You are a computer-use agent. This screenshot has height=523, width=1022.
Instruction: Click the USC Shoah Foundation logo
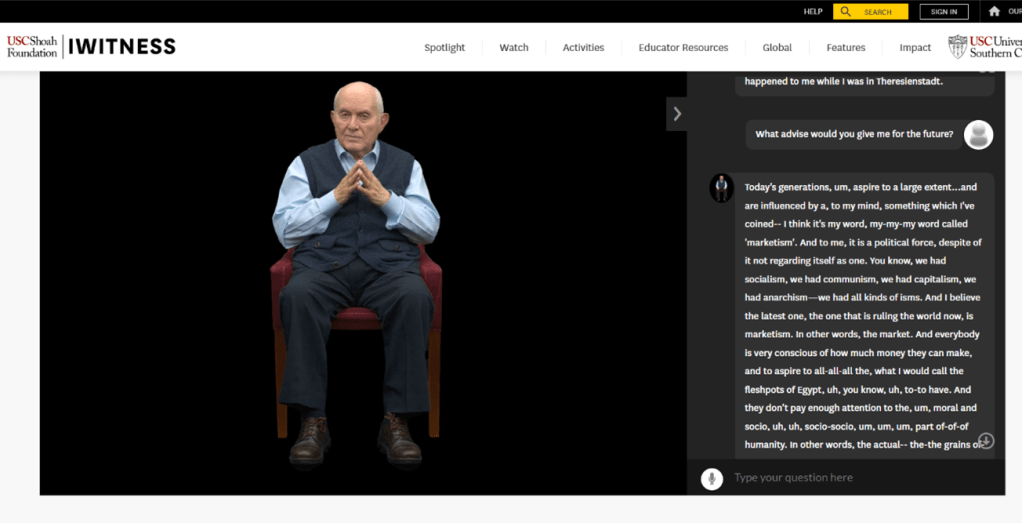coord(32,46)
